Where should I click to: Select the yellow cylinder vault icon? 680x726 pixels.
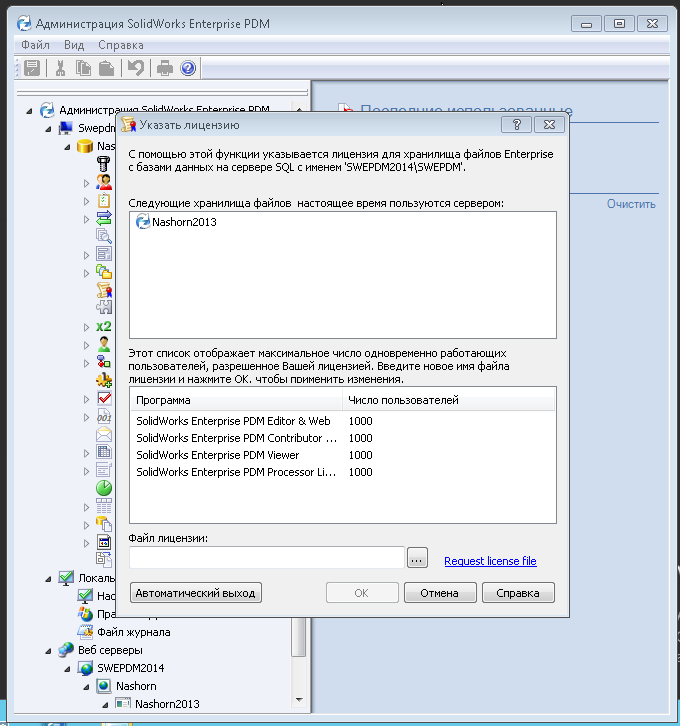[85, 146]
